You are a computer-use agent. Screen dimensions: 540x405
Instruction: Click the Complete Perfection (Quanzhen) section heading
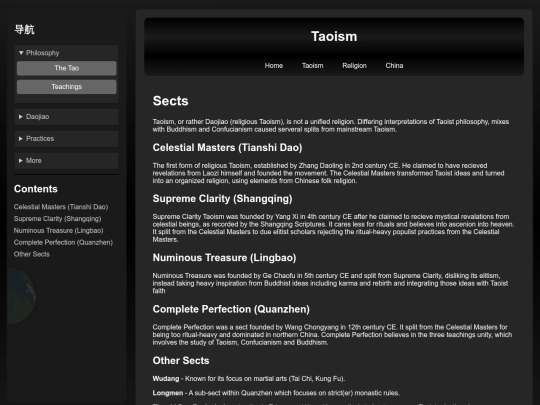[x=231, y=309]
